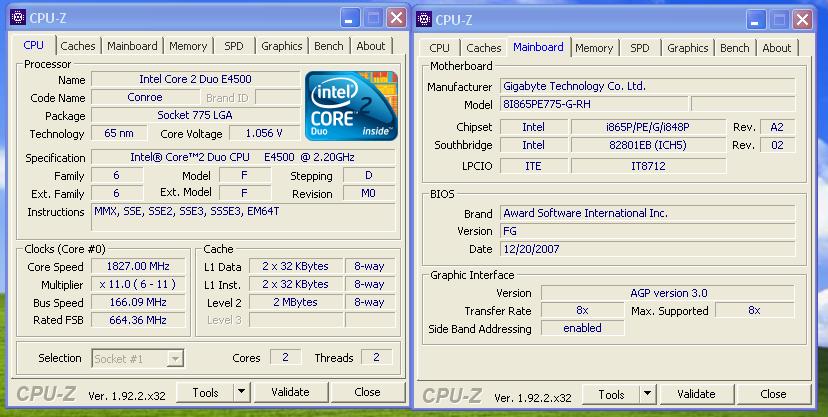Click Max. Supported value '8x'
Viewport: 828px width, 417px height.
(x=755, y=310)
